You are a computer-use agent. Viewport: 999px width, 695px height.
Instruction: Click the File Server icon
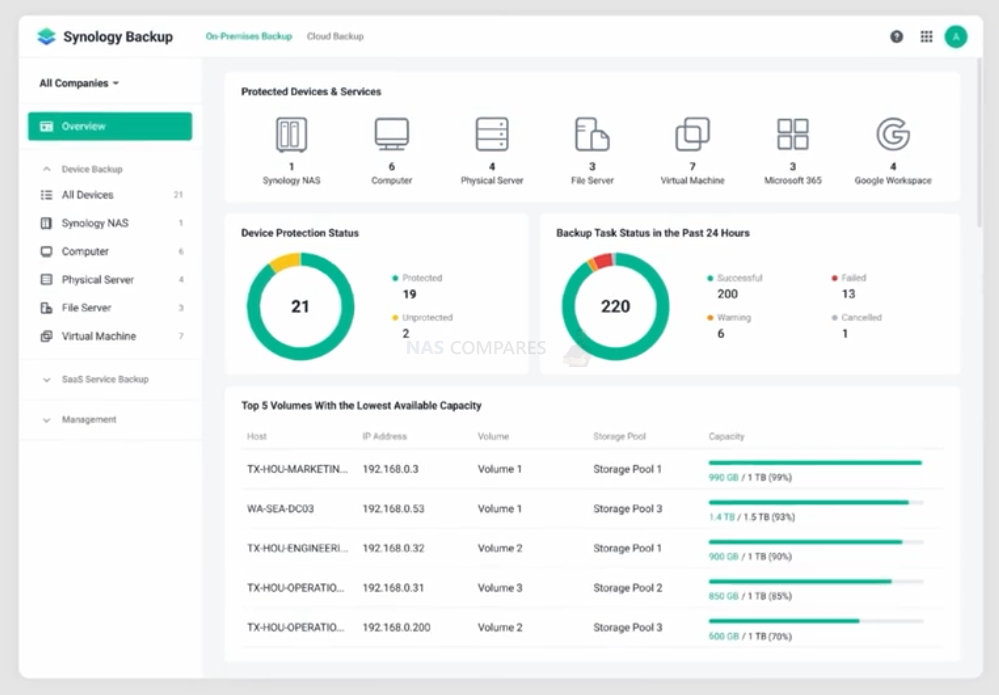pyautogui.click(x=592, y=134)
